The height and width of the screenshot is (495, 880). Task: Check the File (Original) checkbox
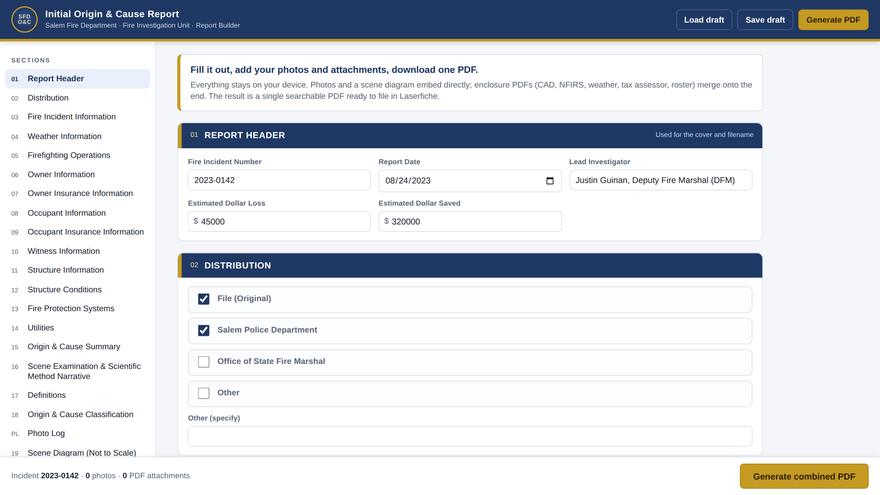pos(204,299)
